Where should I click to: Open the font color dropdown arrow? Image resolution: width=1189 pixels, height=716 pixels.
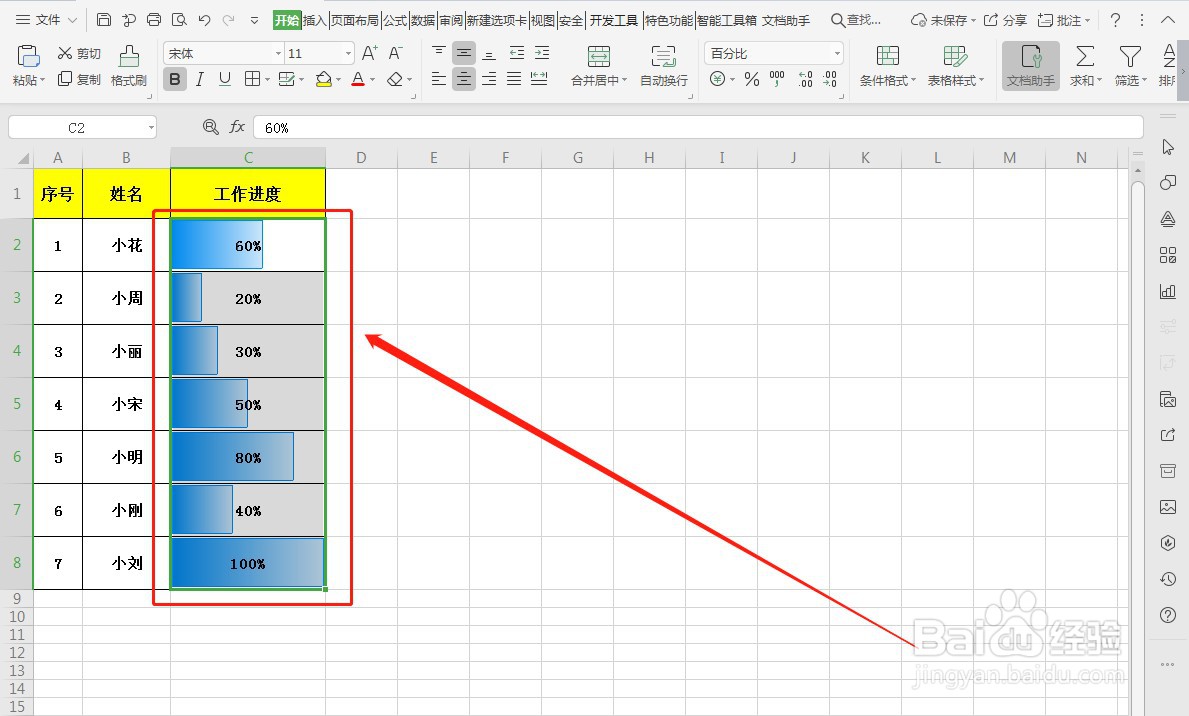coord(372,80)
